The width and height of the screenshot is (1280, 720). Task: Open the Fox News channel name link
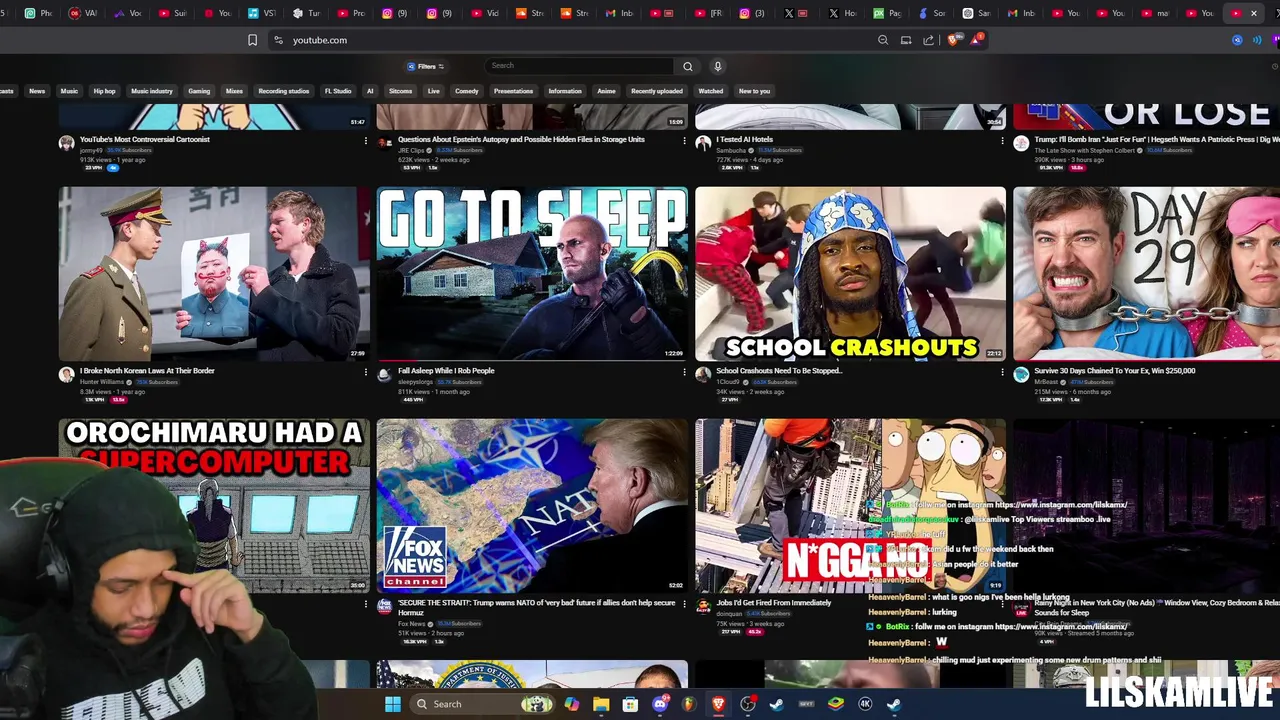point(411,623)
